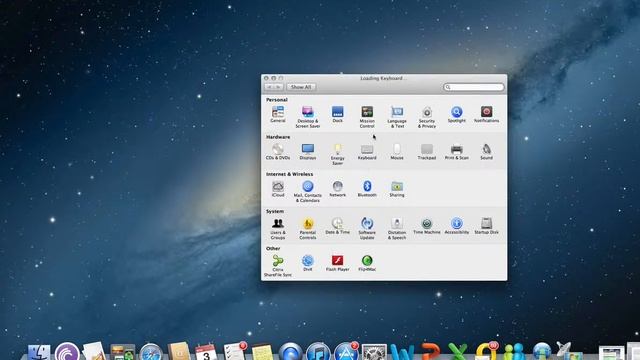Open Flash Player preferences
Image resolution: width=640 pixels, height=360 pixels.
click(337, 263)
